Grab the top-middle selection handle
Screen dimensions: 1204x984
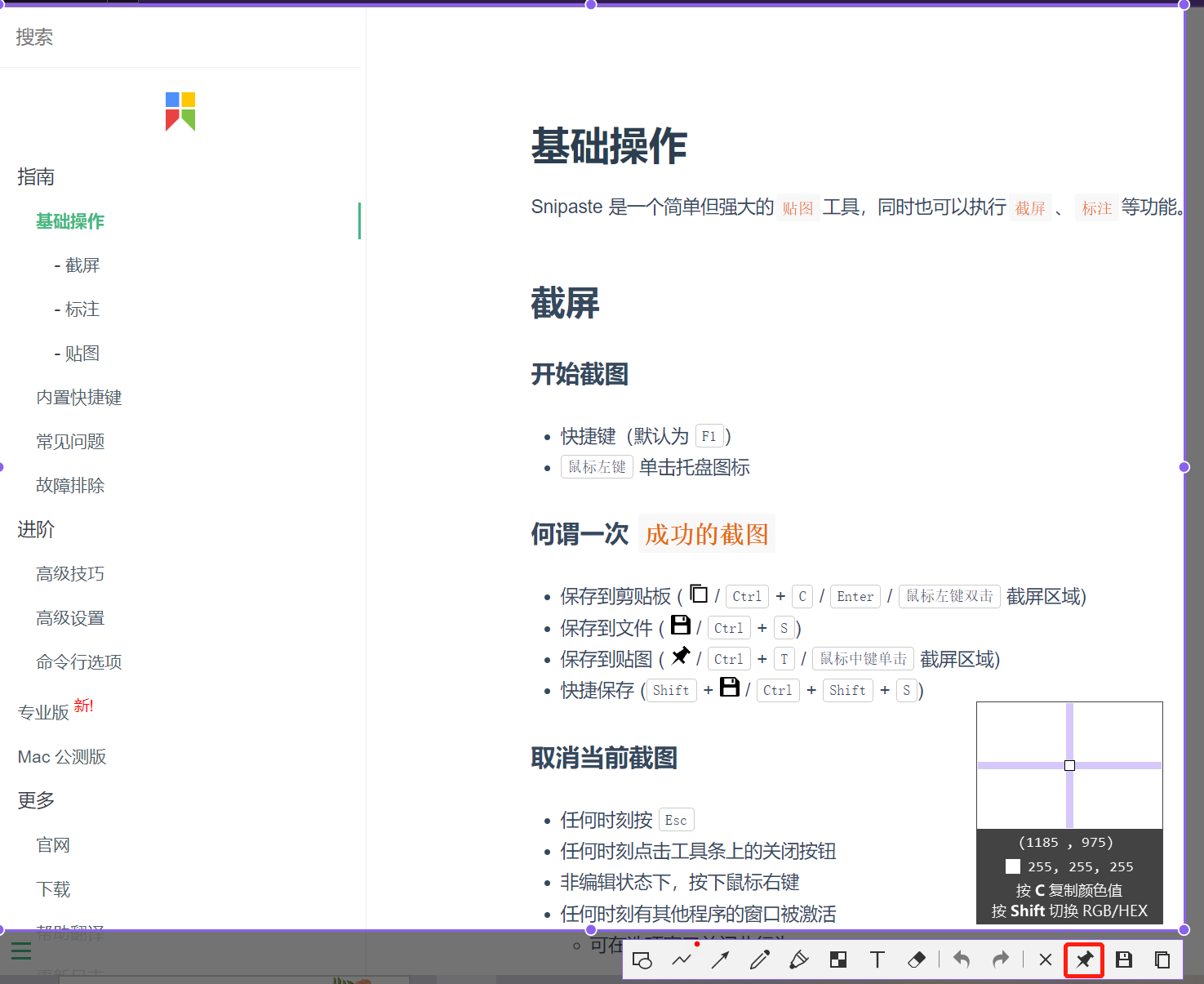[591, 4]
